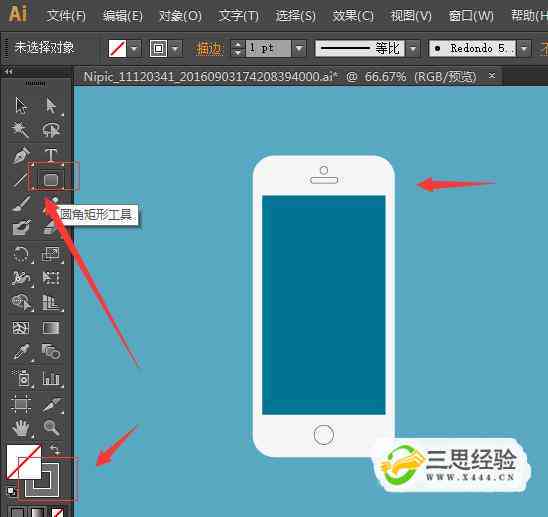Screen dimensions: 548x517
Task: Select the Rounded Rectangle tool
Action: click(51, 180)
